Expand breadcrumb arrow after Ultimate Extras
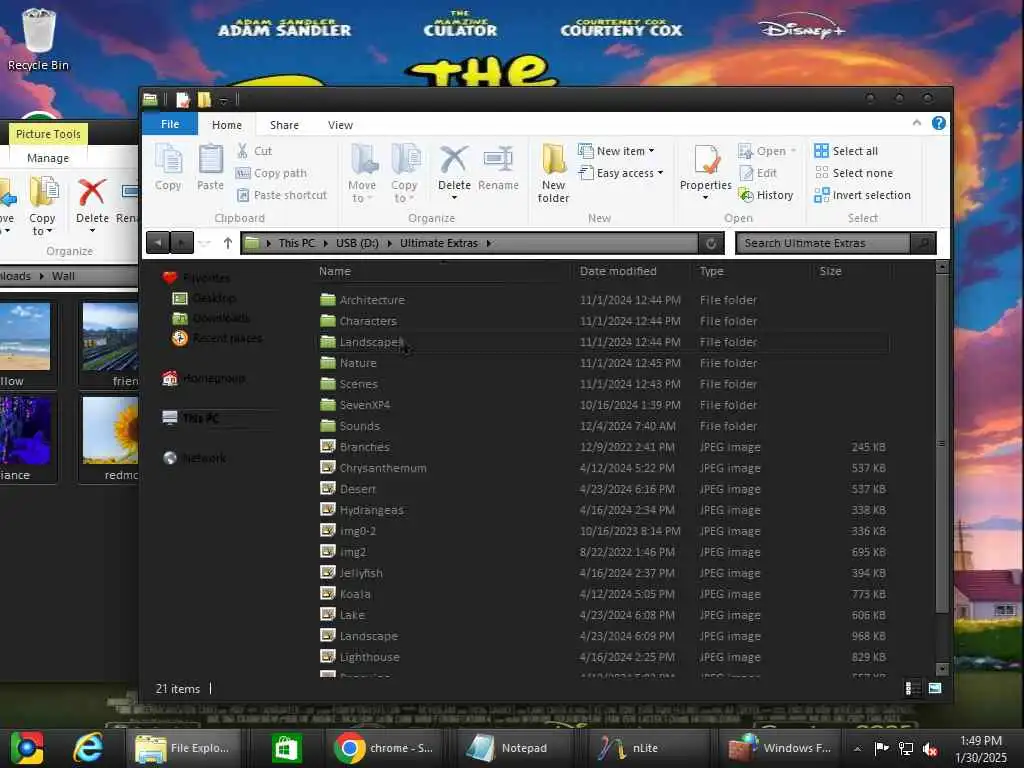1024x768 pixels. (x=488, y=243)
